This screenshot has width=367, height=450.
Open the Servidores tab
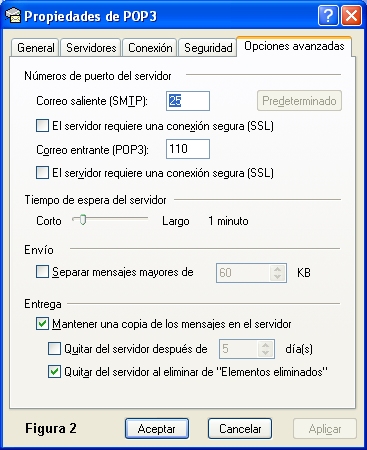91,48
